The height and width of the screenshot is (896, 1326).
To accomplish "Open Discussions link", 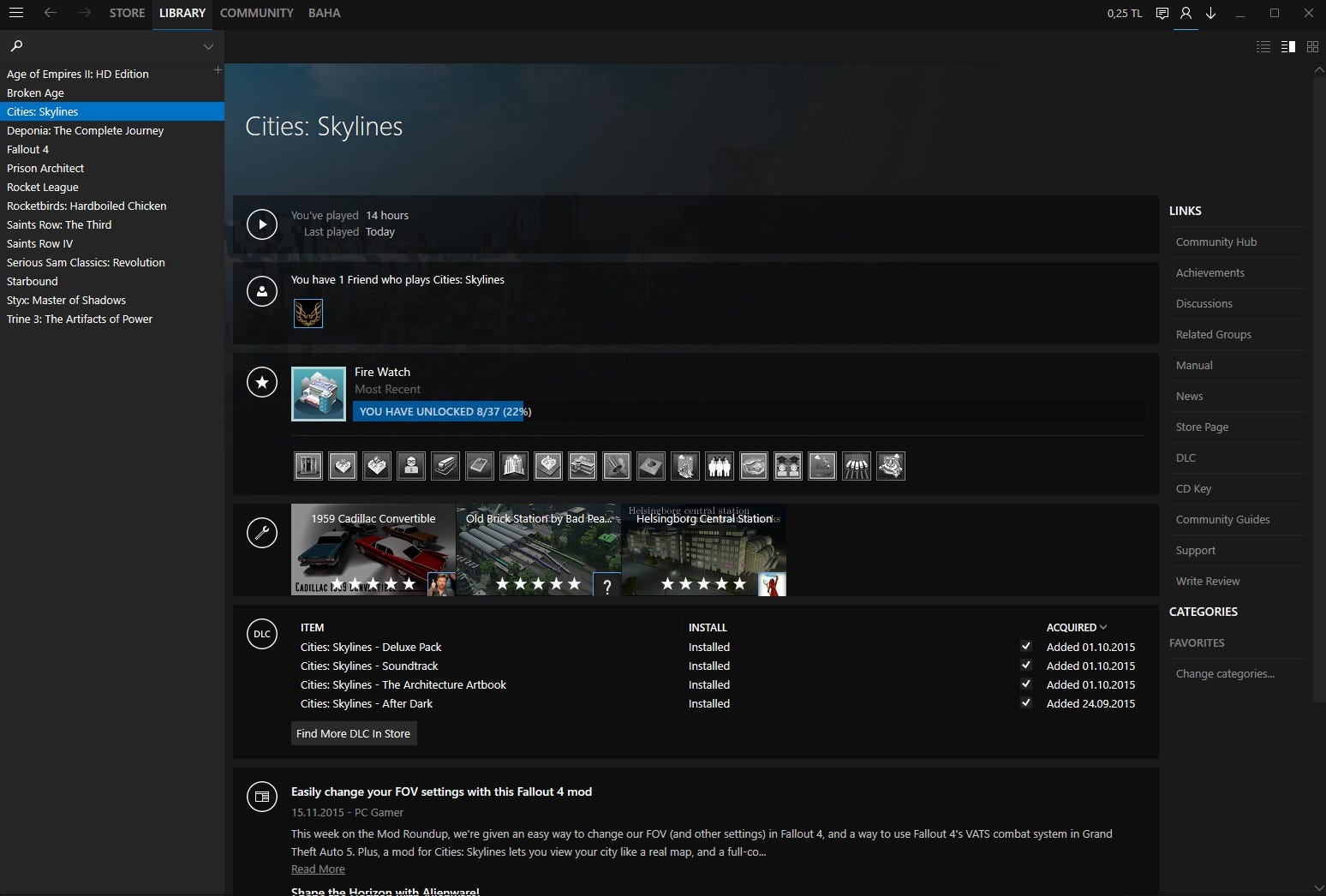I will click(x=1204, y=303).
